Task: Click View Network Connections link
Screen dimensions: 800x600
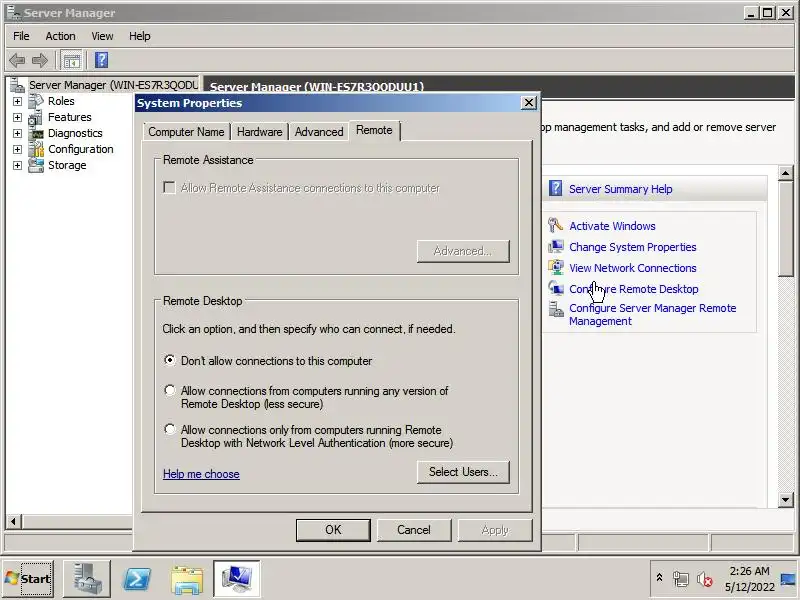Action: coord(633,267)
